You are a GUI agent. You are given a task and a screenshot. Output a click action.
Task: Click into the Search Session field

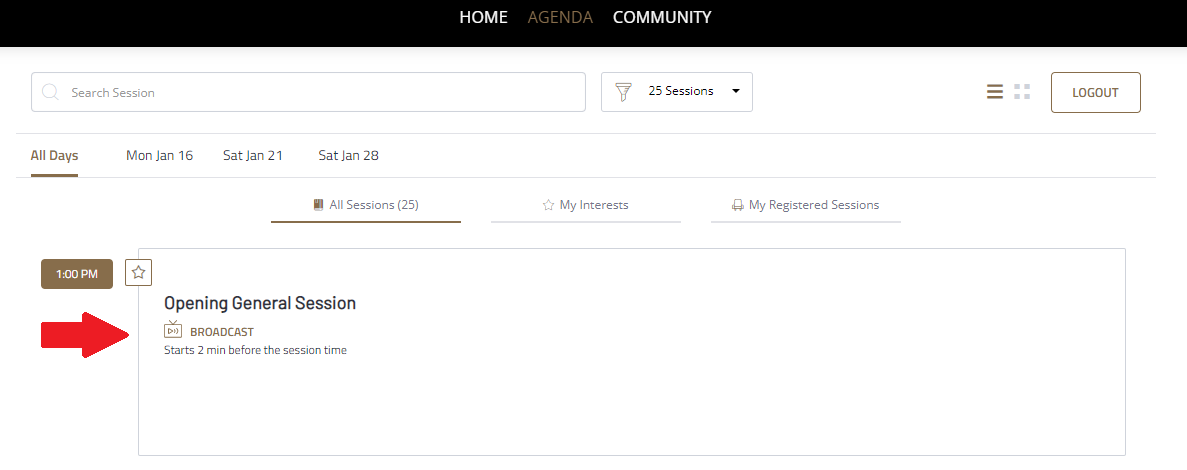click(x=308, y=92)
